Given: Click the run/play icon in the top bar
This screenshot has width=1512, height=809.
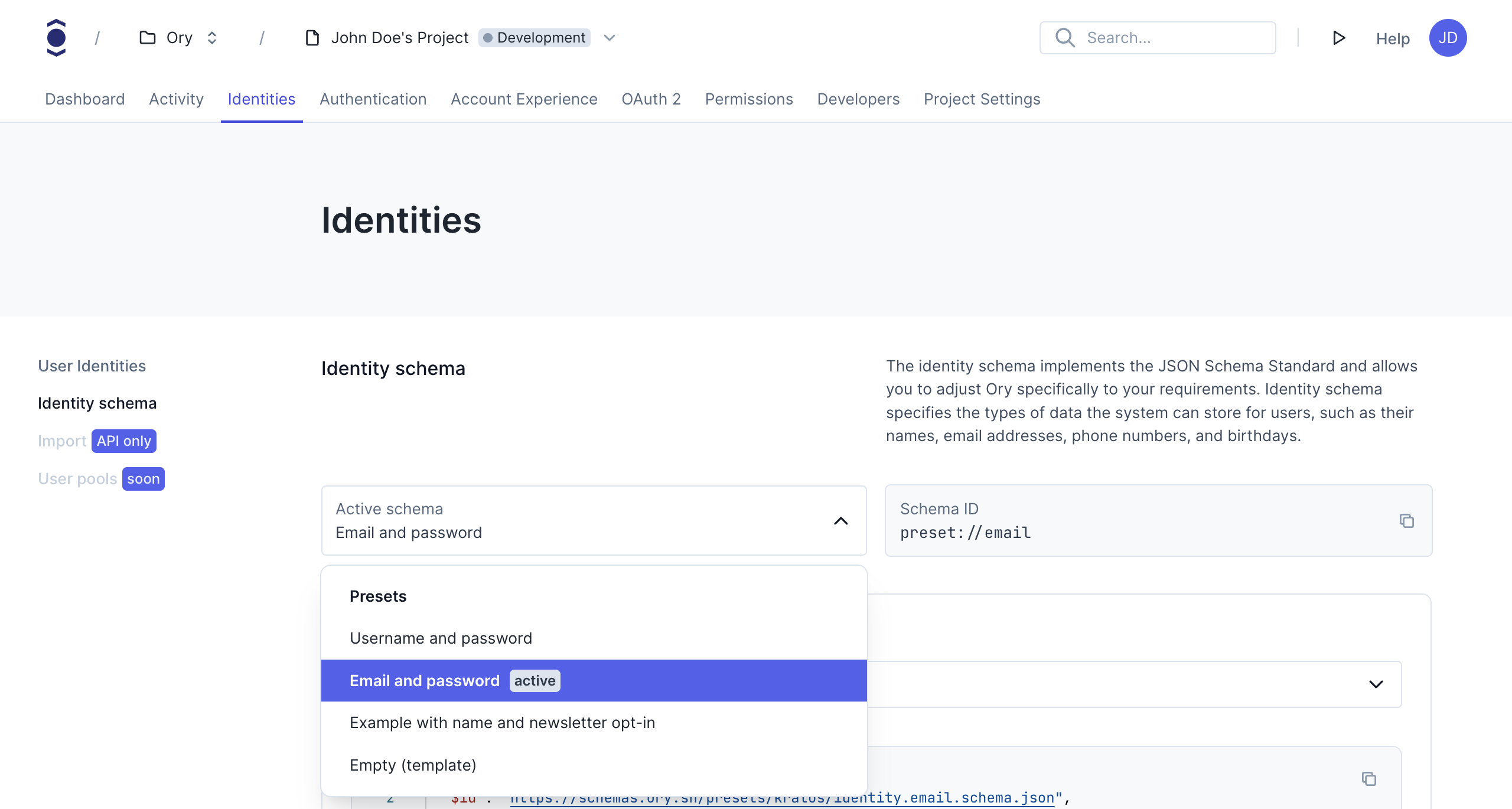Looking at the screenshot, I should [x=1339, y=37].
